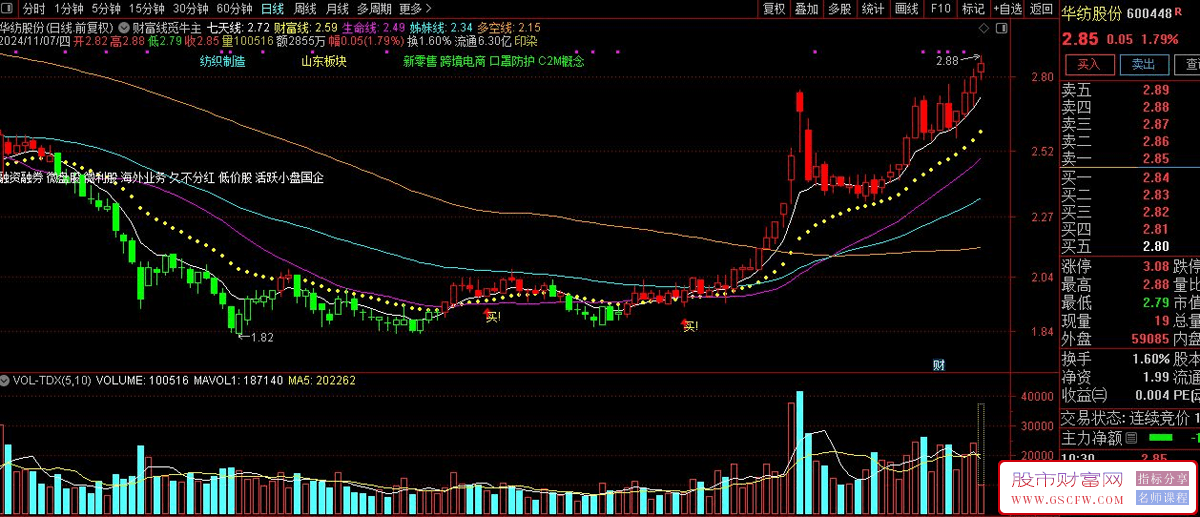Screen dimensions: 1200x517
Task: Click the 财 info marker on chart
Action: click(939, 363)
